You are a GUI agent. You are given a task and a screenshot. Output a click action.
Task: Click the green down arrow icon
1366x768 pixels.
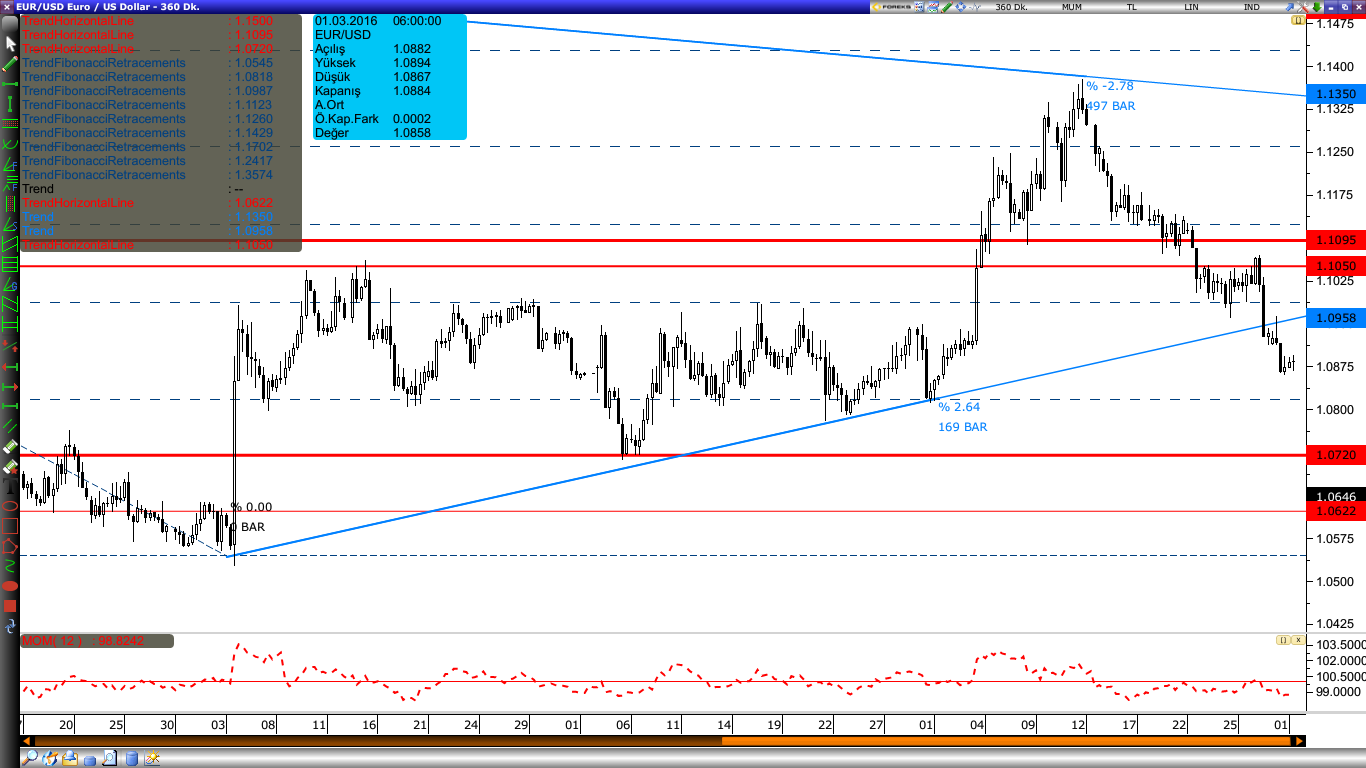coord(1317,7)
